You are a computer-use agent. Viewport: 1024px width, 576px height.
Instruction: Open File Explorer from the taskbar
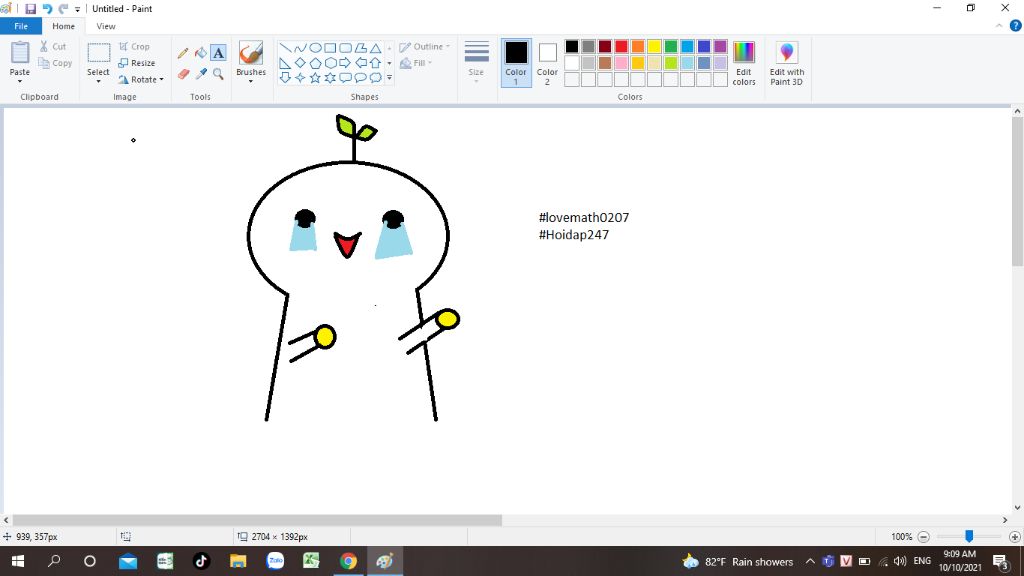[238, 561]
